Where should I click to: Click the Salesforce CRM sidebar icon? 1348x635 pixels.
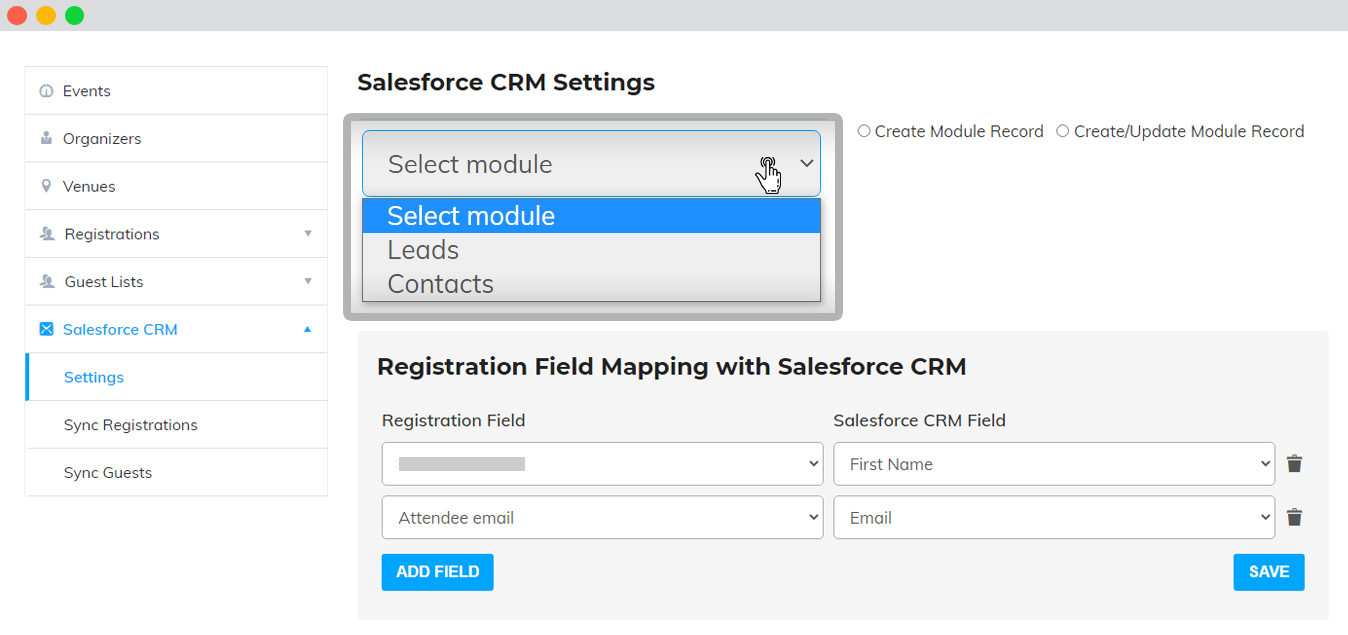coord(46,329)
